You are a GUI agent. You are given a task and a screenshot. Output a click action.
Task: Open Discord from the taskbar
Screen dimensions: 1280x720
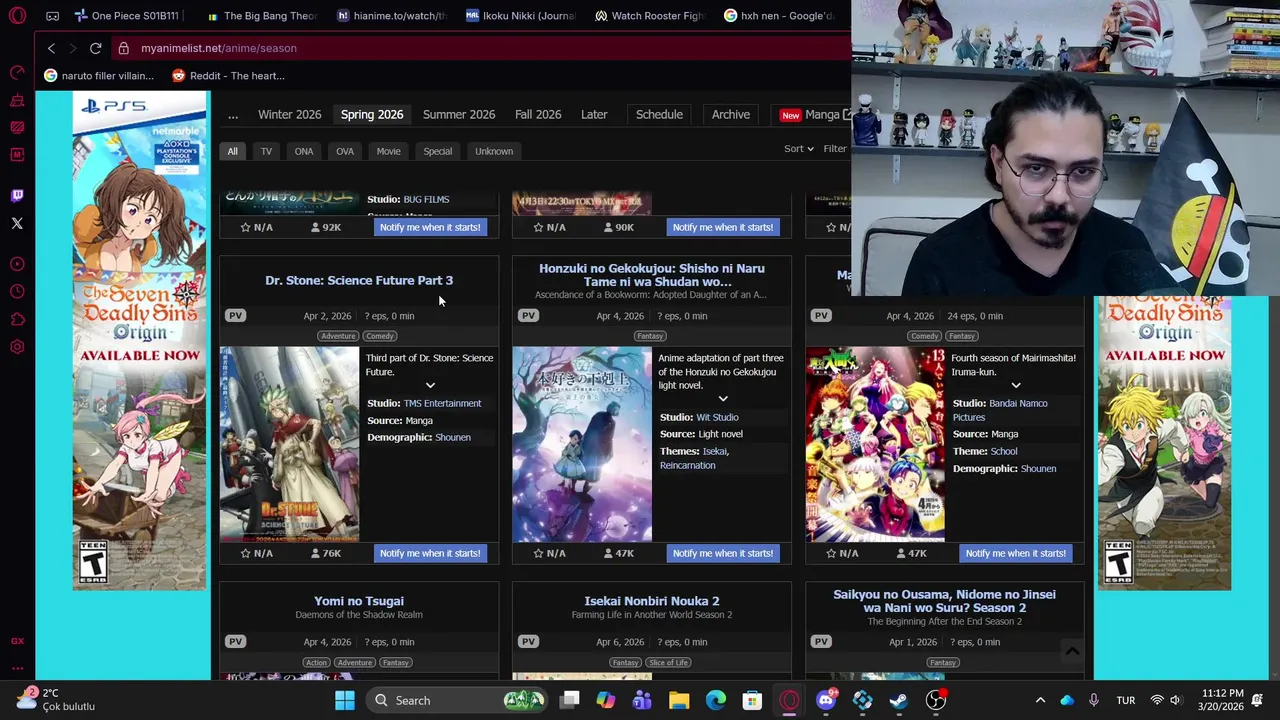[826, 700]
